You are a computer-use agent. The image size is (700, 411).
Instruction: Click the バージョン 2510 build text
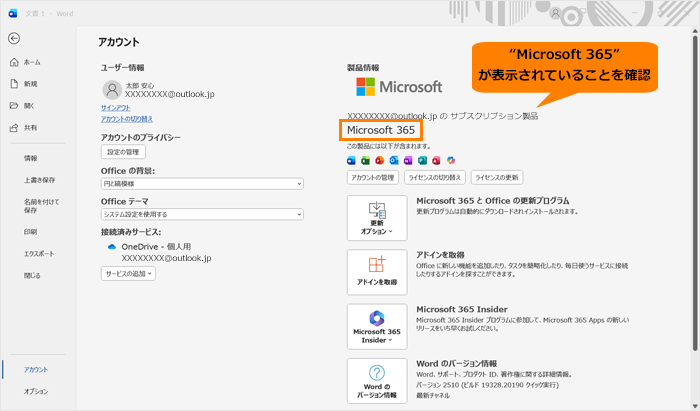click(487, 385)
